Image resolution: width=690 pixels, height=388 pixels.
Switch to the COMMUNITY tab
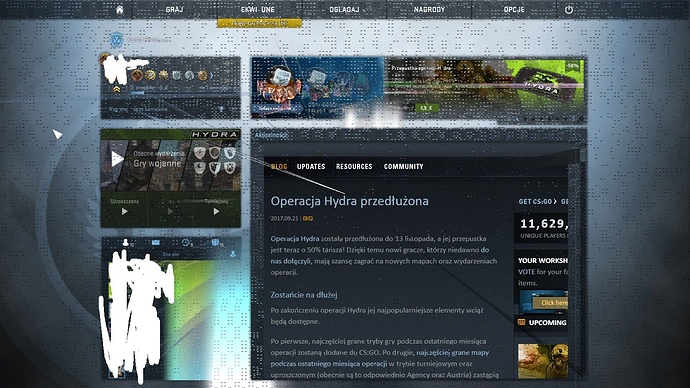(403, 166)
